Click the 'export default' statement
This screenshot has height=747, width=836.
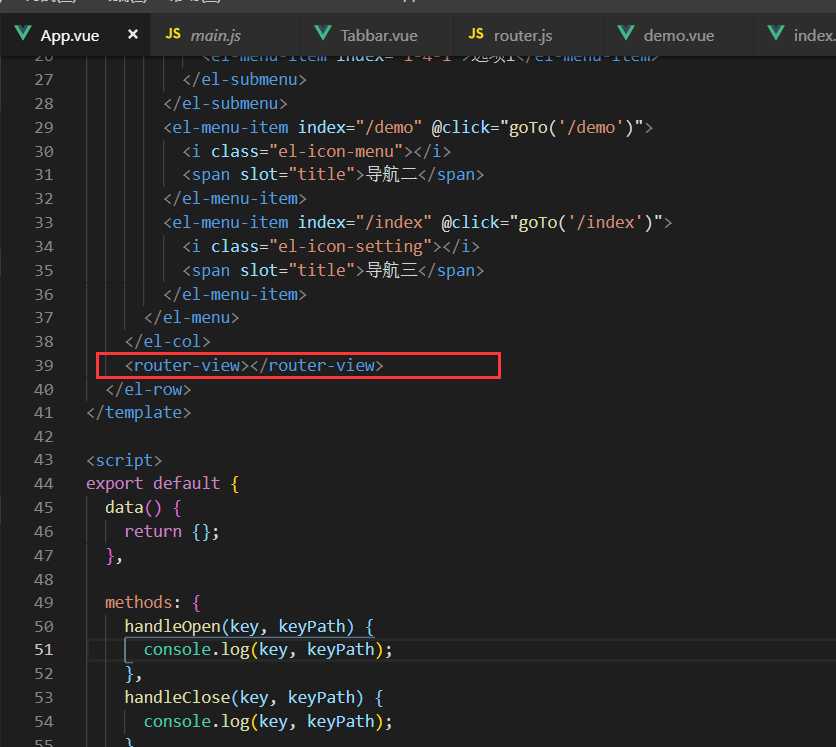[153, 484]
